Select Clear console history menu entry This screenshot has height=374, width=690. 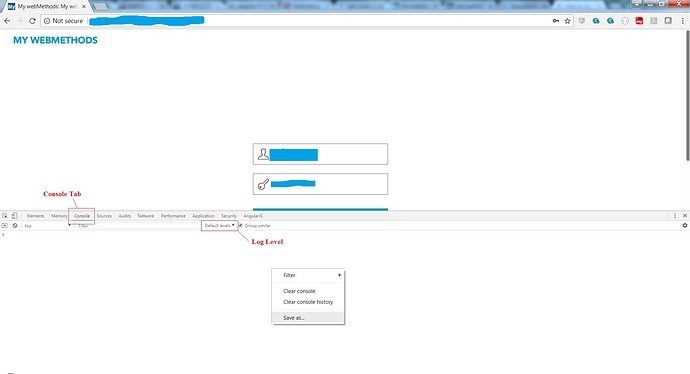pyautogui.click(x=308, y=302)
